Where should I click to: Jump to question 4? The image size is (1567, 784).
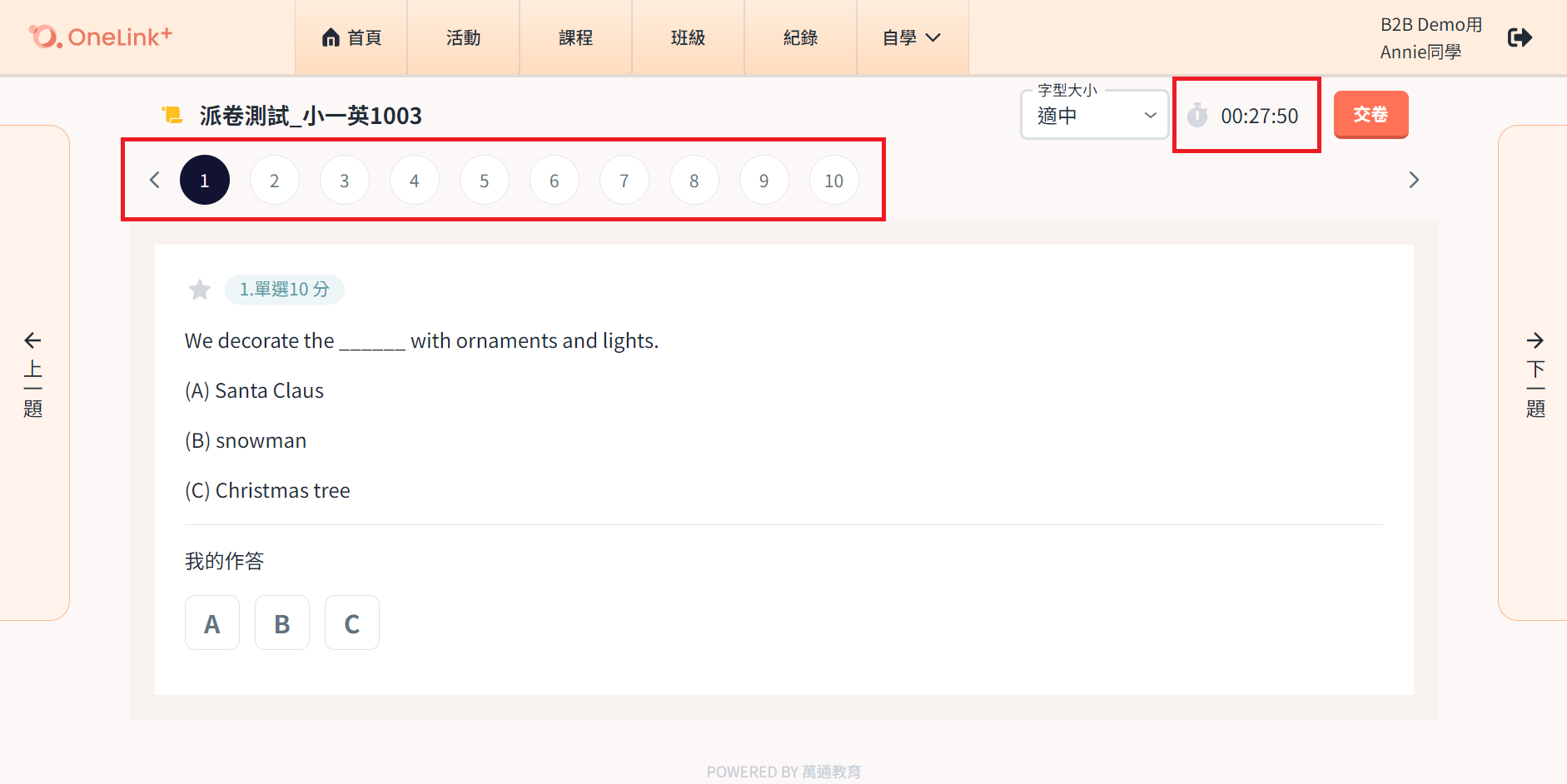[415, 180]
